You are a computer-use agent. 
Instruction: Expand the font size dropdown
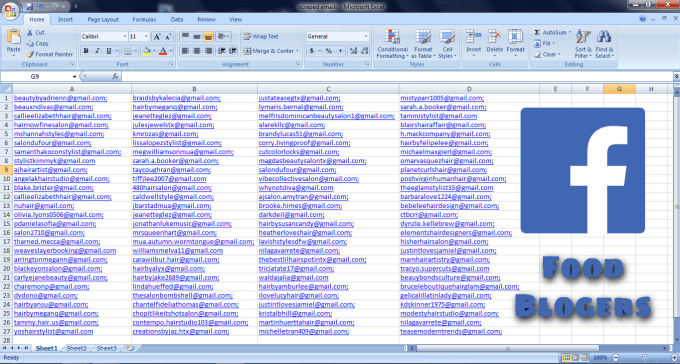coord(146,36)
